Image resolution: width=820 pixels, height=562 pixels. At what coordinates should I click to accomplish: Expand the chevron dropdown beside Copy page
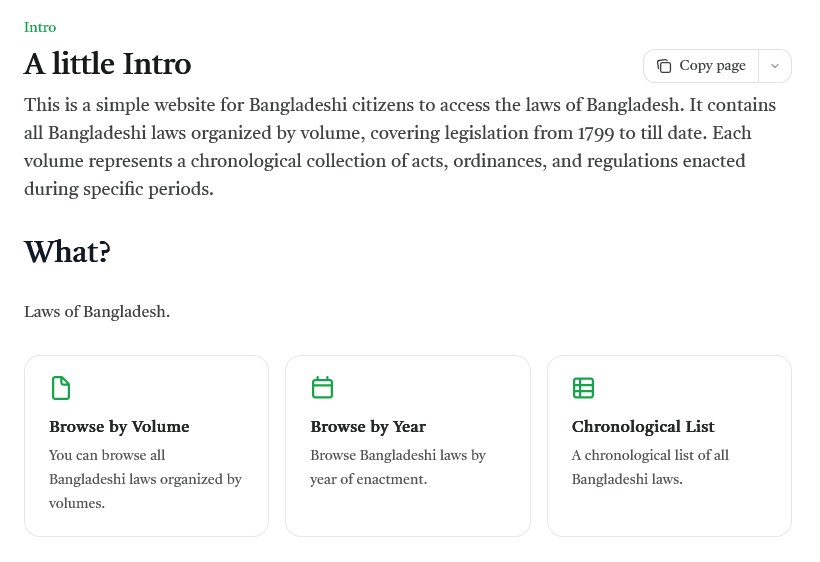point(775,66)
